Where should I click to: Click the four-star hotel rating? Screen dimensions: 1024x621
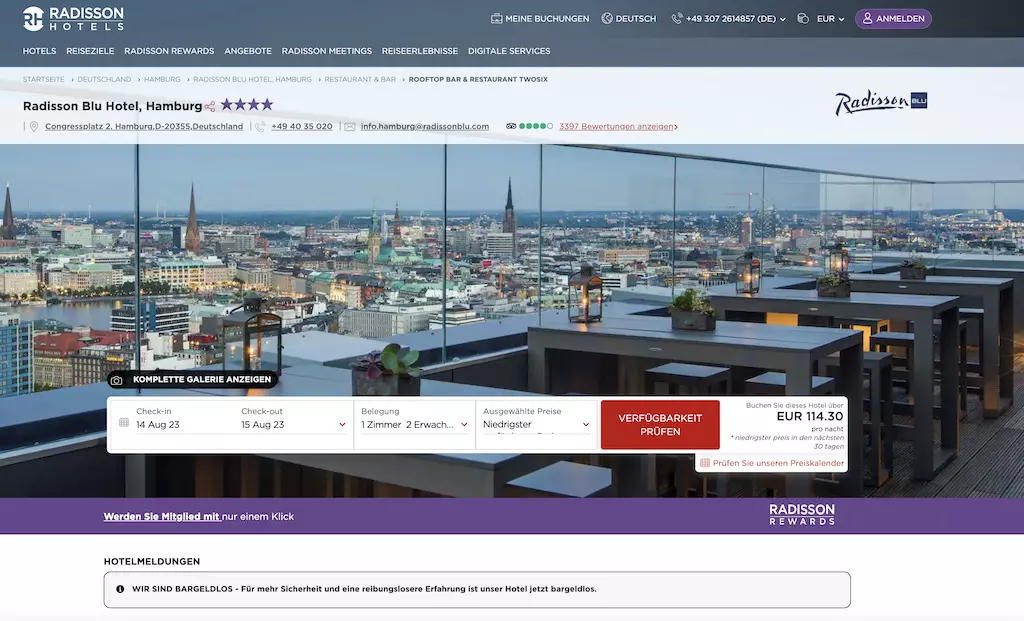(x=247, y=104)
